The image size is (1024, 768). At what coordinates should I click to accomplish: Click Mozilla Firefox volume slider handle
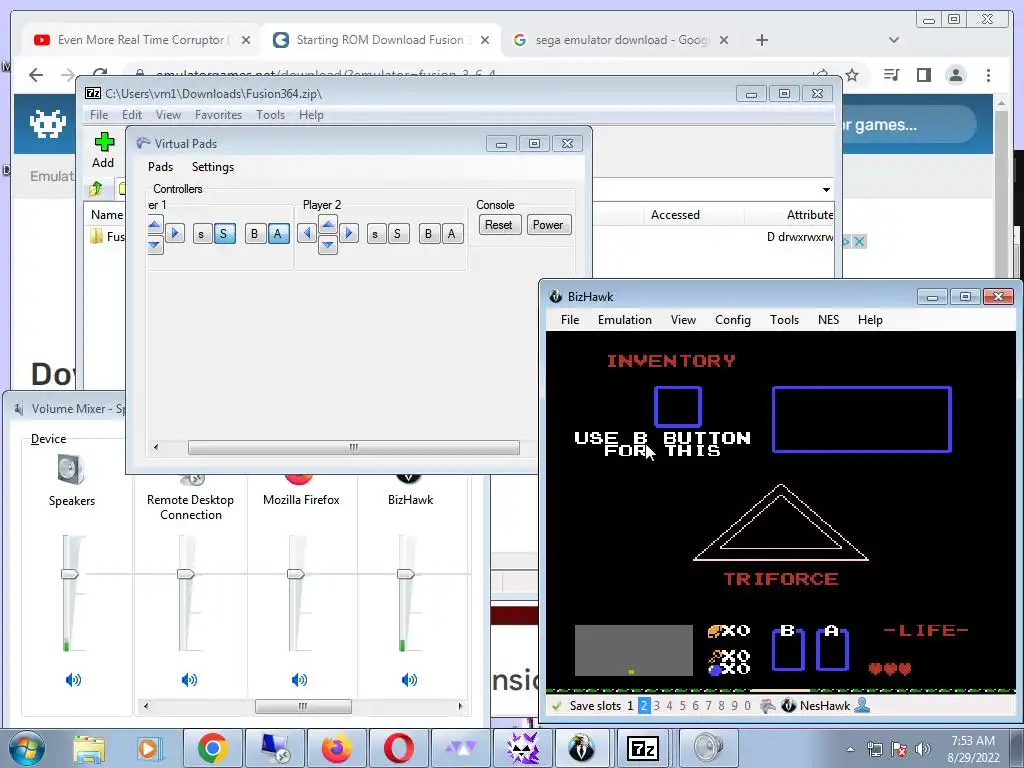pos(296,574)
